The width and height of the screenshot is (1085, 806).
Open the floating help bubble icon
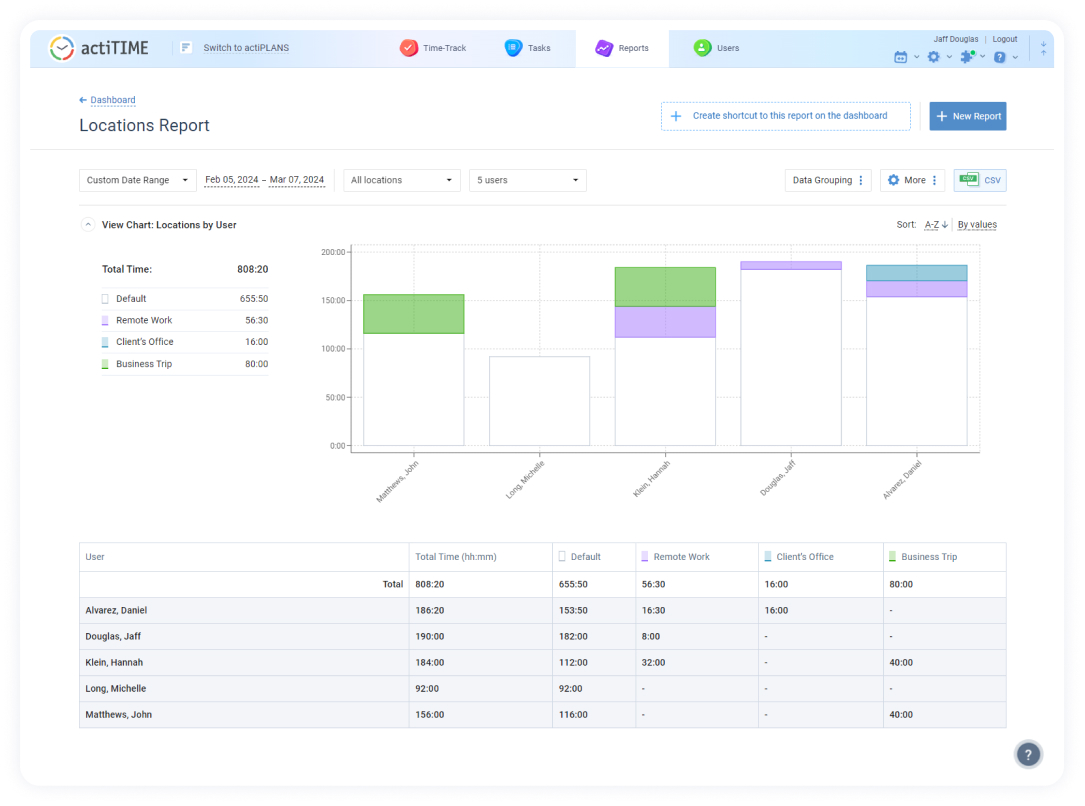tap(1028, 754)
